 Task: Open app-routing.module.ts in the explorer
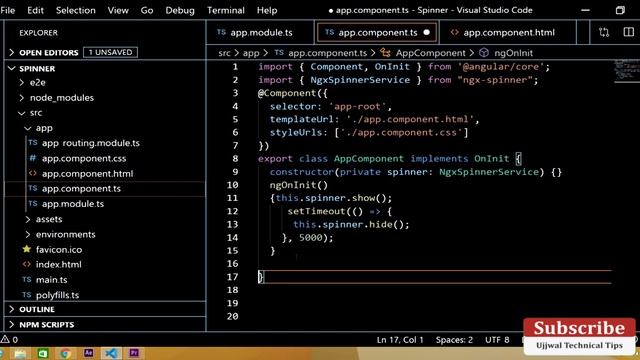[x=91, y=143]
